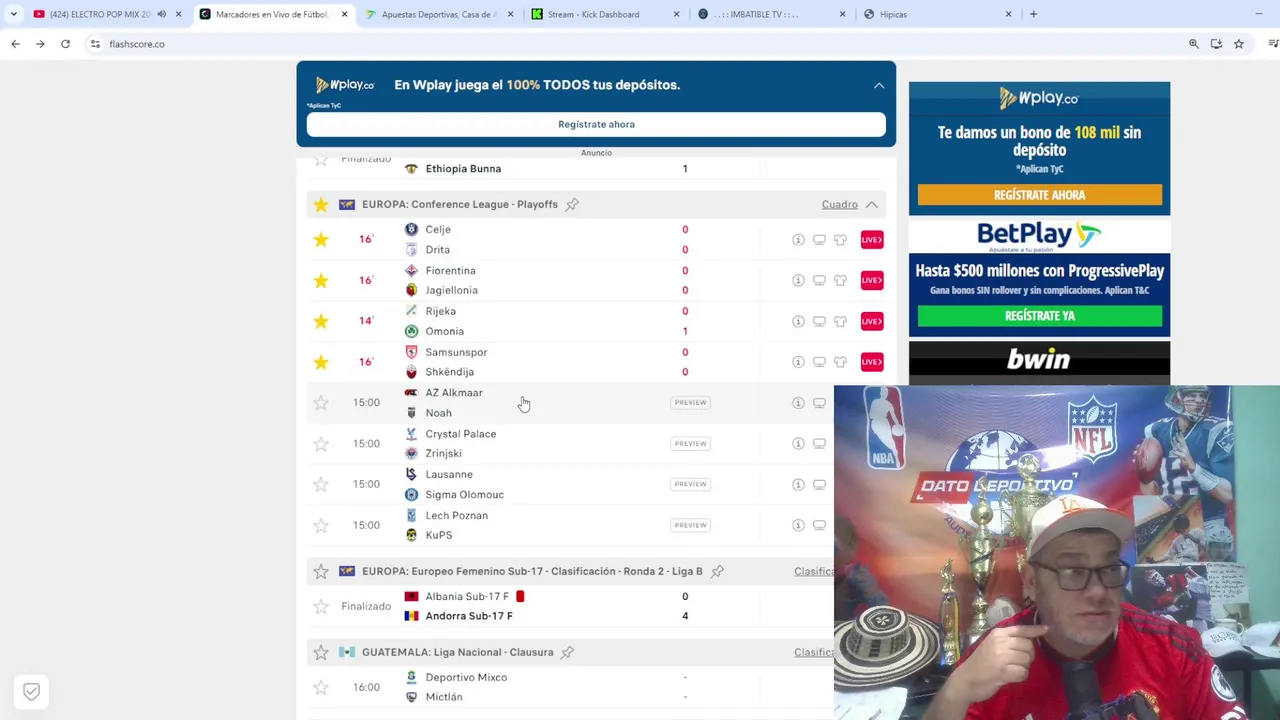Favorite the Lech Poznan vs KuPS match
The image size is (1280, 720).
click(321, 525)
